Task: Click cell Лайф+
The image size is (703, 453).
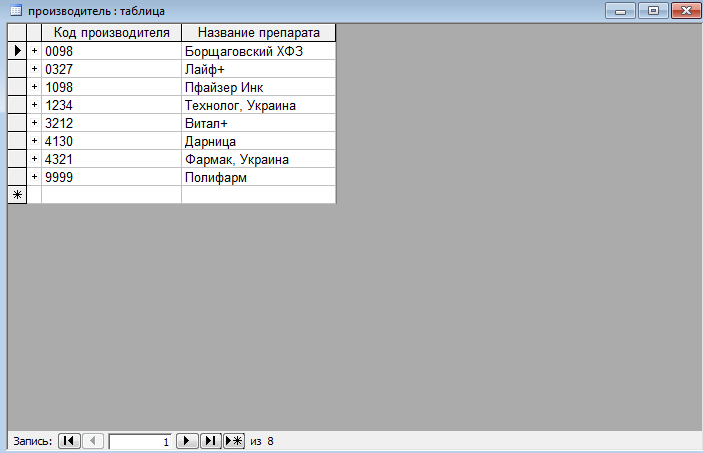Action: tap(259, 69)
